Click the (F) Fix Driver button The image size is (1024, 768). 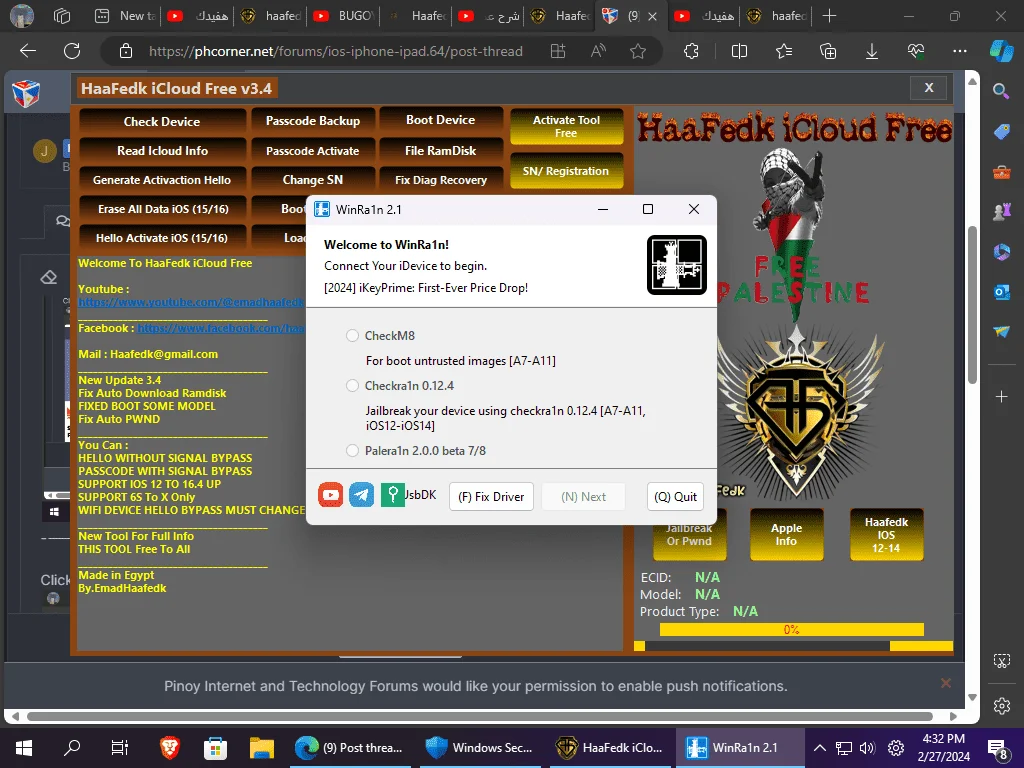point(491,497)
